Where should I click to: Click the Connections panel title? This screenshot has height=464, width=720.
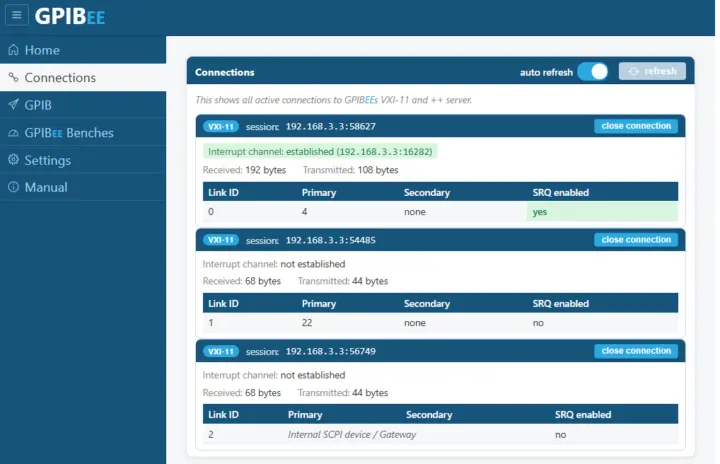point(225,72)
